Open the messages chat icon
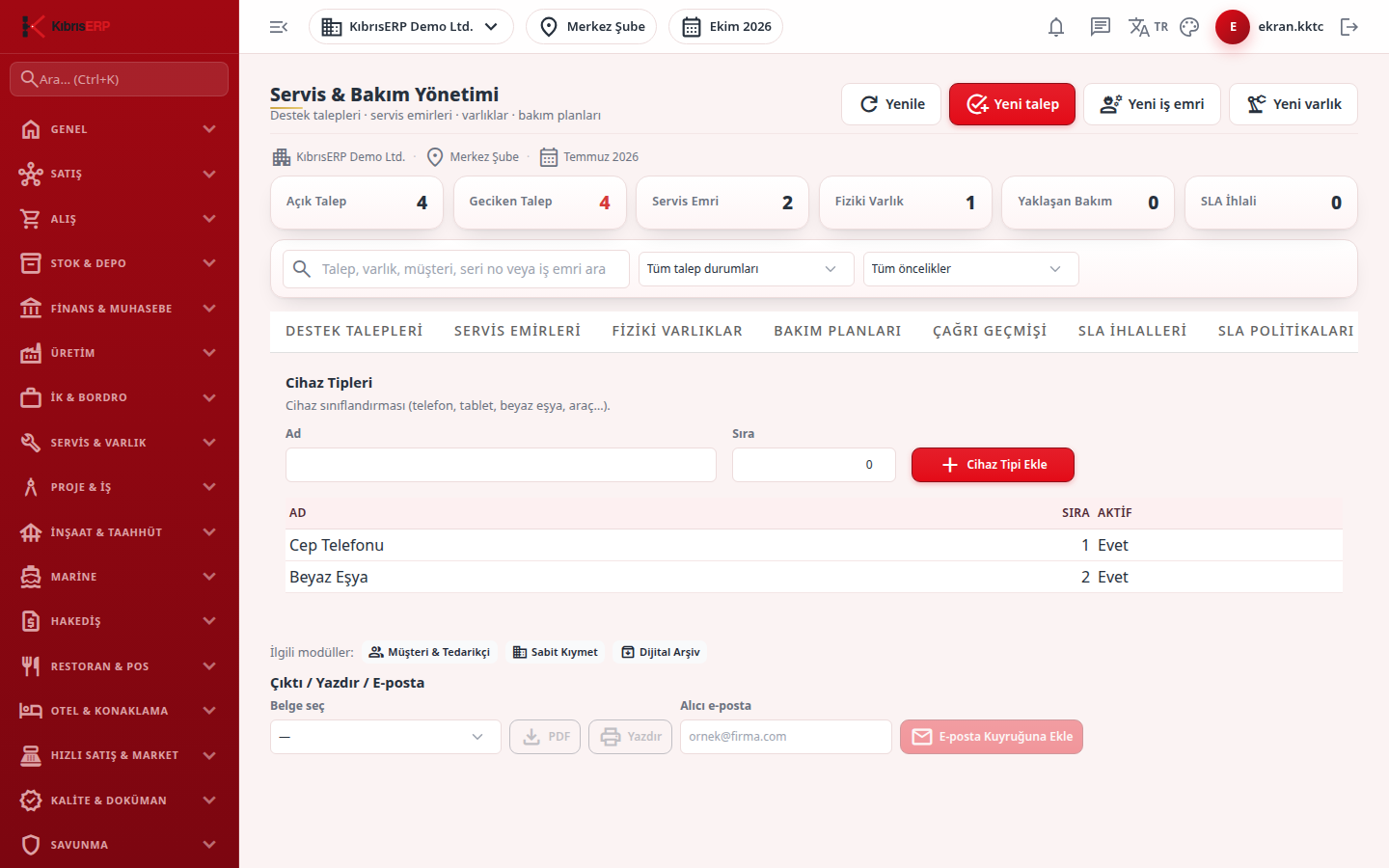The image size is (1389, 868). tap(1101, 27)
